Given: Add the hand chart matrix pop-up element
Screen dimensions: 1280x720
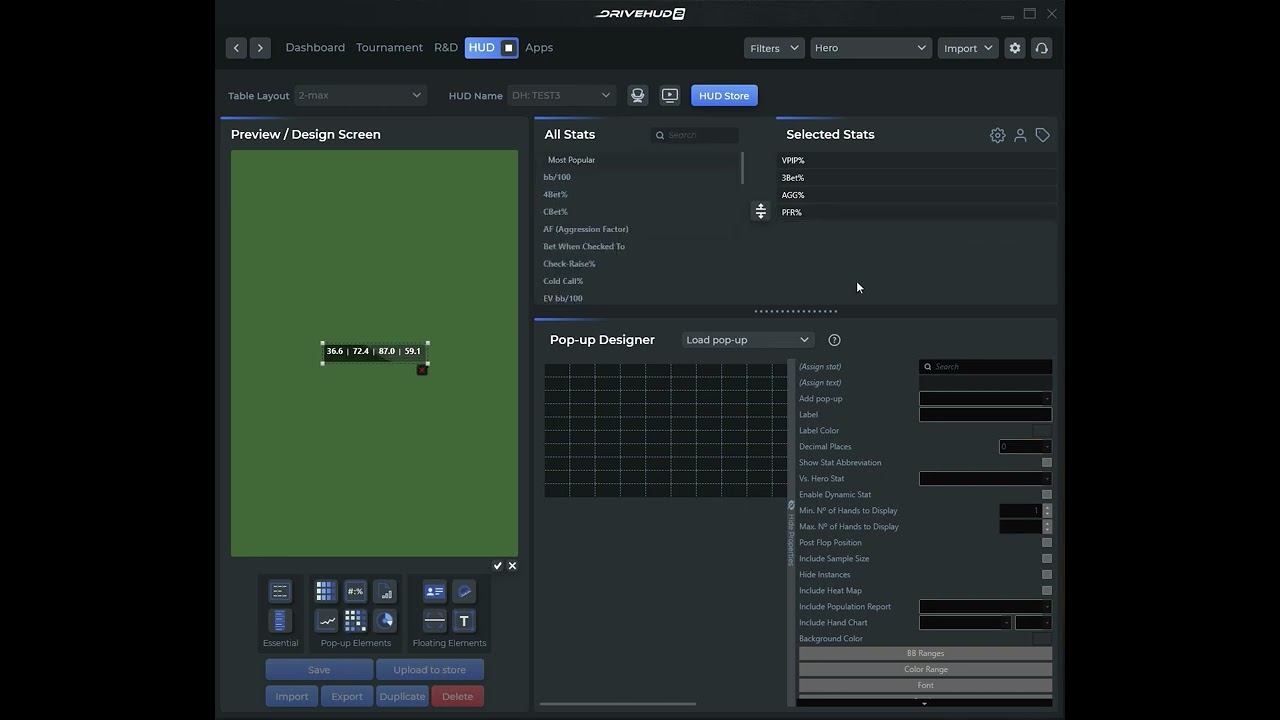Looking at the screenshot, I should tap(355, 621).
